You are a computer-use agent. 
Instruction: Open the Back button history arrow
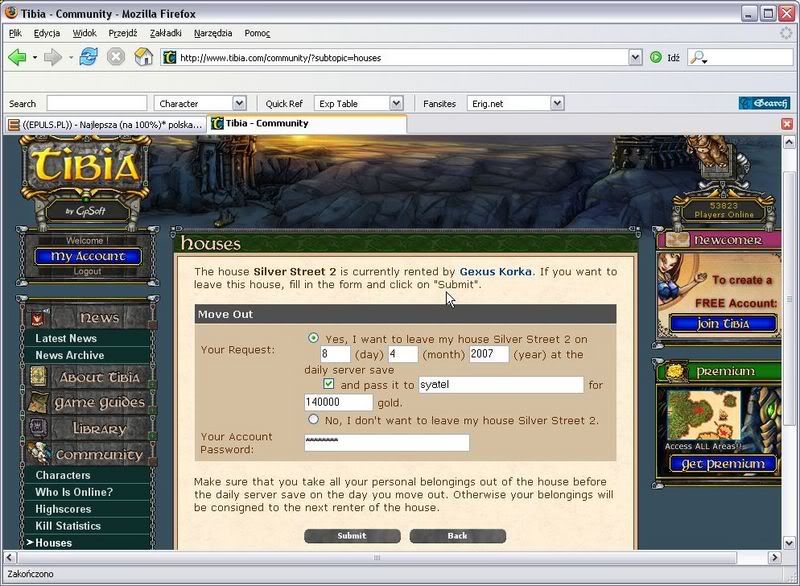point(35,58)
